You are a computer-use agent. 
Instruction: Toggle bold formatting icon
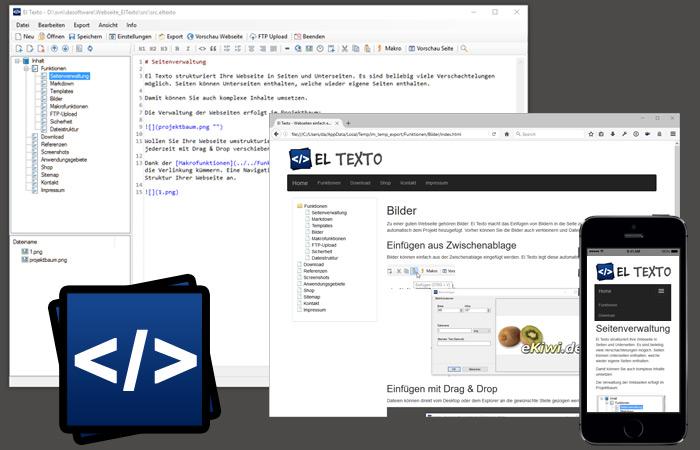(177, 49)
